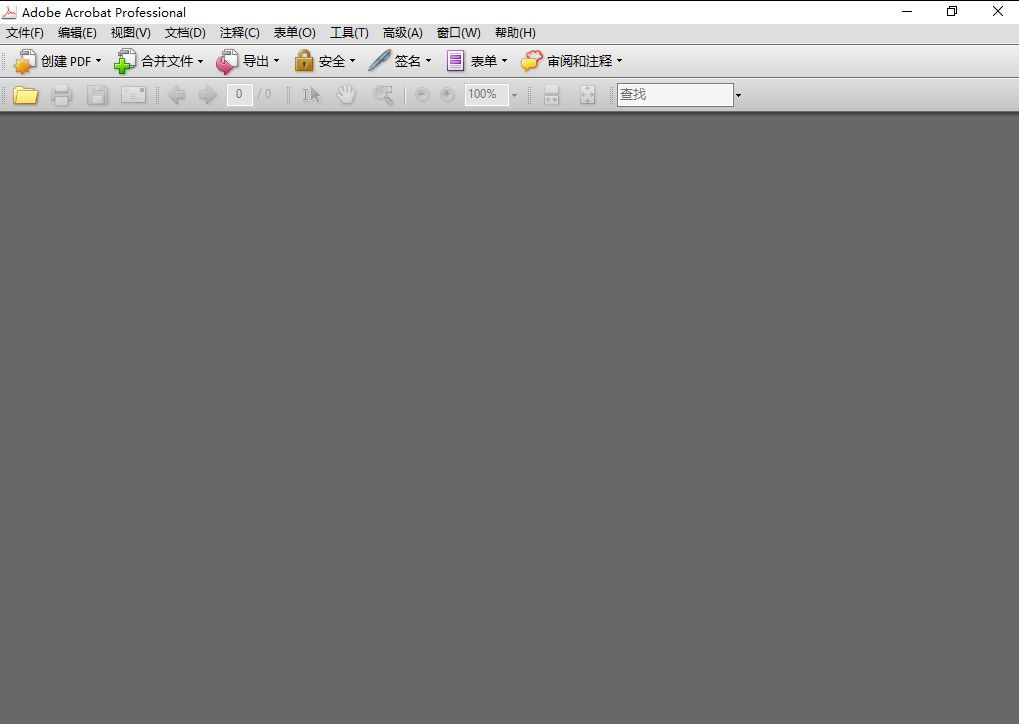
Task: Open the Security tool icon
Action: pyautogui.click(x=302, y=61)
